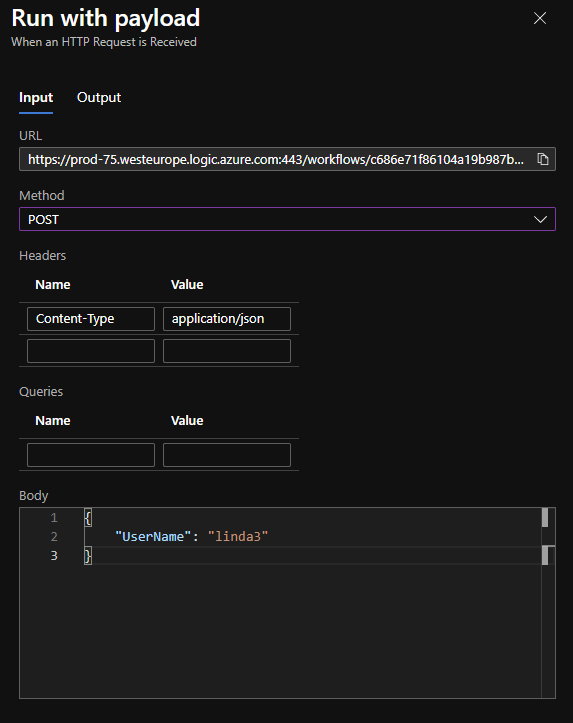Expand the Method dropdown chevron
Viewport: 573px width, 723px height.
(540, 219)
